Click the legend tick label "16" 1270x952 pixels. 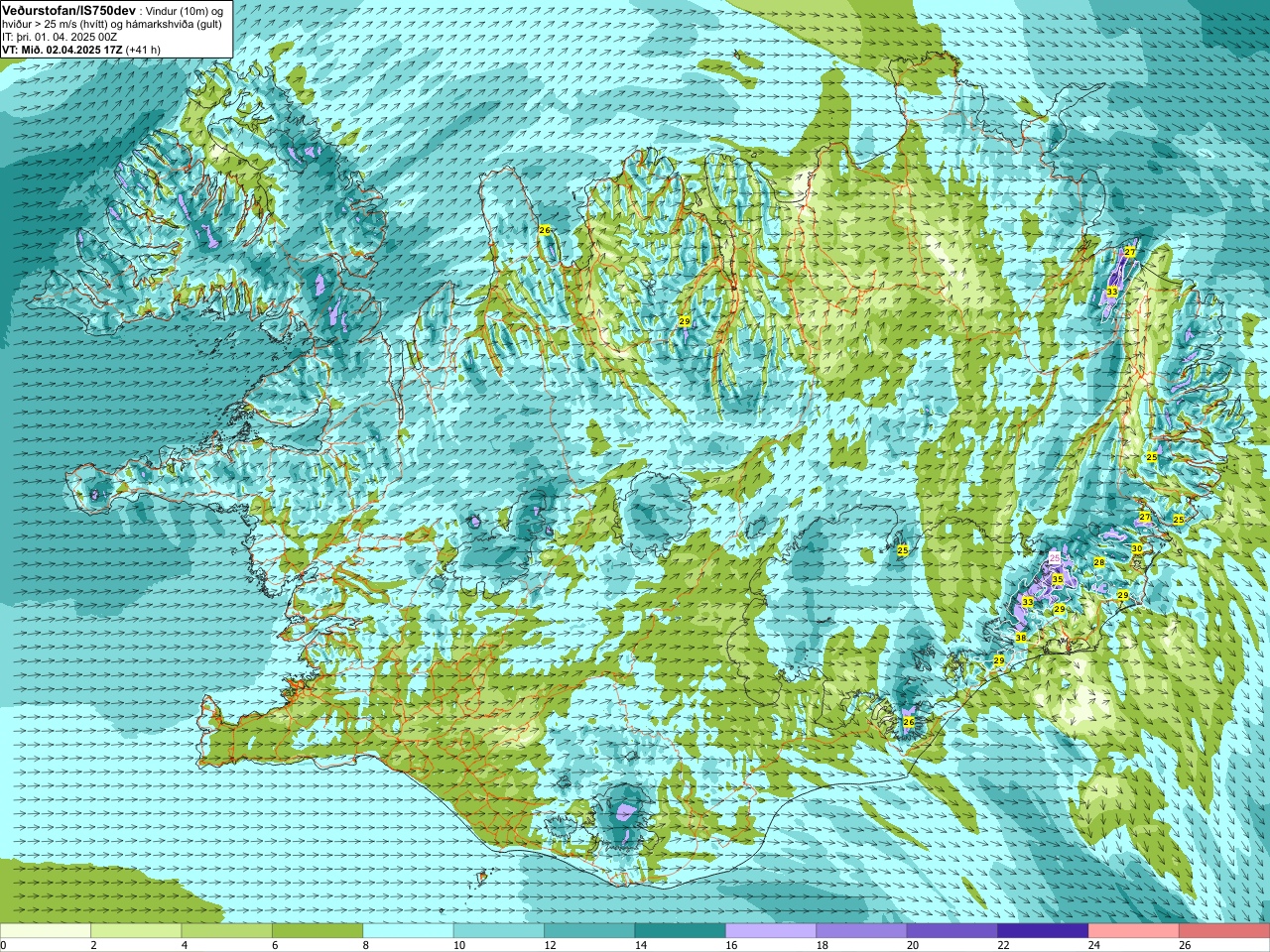coord(731,946)
